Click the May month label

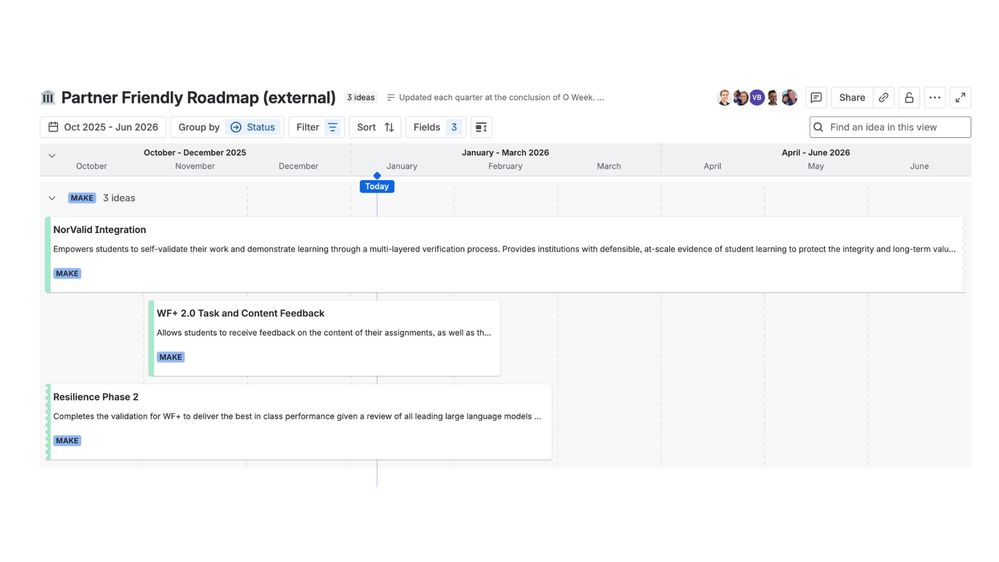[x=816, y=166]
